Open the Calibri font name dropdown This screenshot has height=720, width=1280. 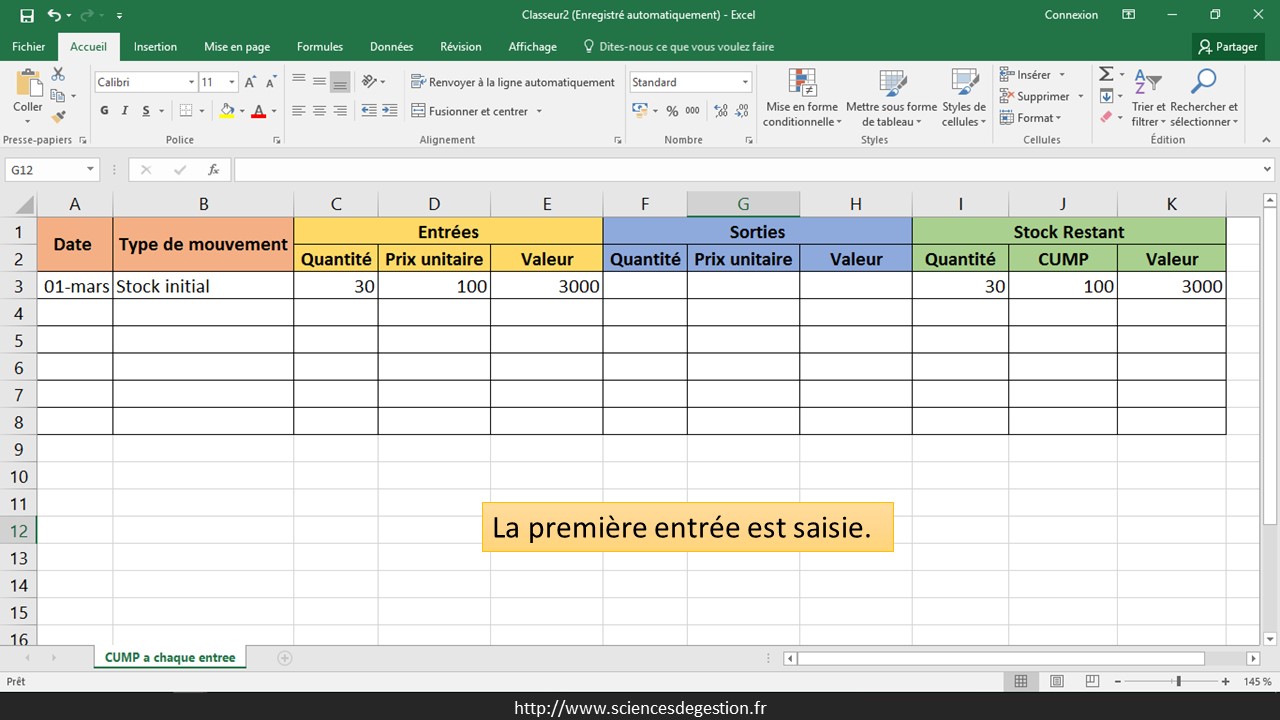pos(192,83)
